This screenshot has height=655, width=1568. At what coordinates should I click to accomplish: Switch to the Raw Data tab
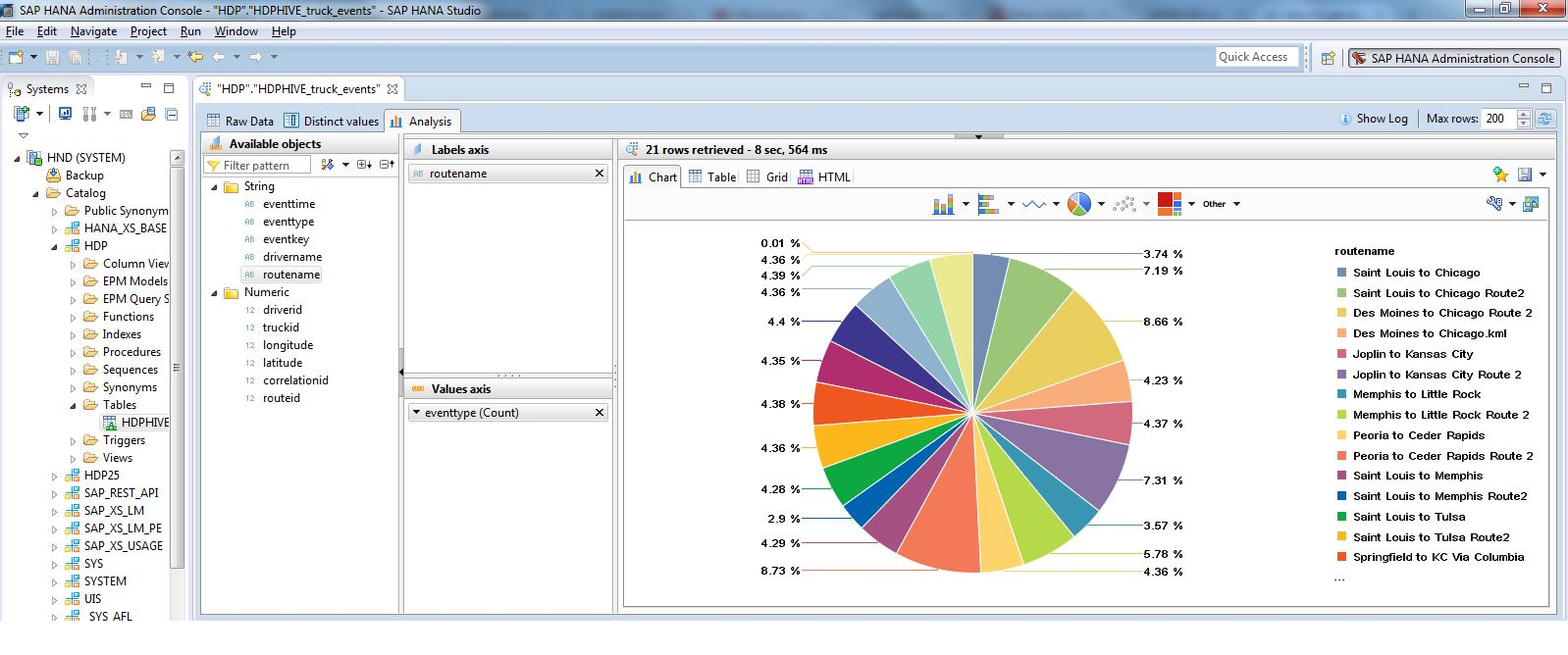(238, 121)
